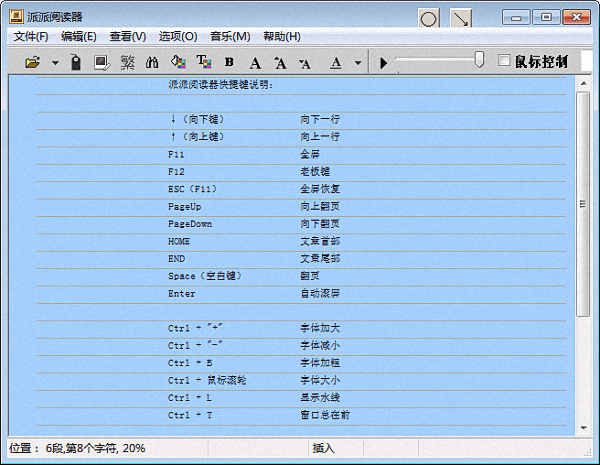This screenshot has height=465, width=600.
Task: Click the vertical scrollbar down arrow
Action: (x=583, y=427)
